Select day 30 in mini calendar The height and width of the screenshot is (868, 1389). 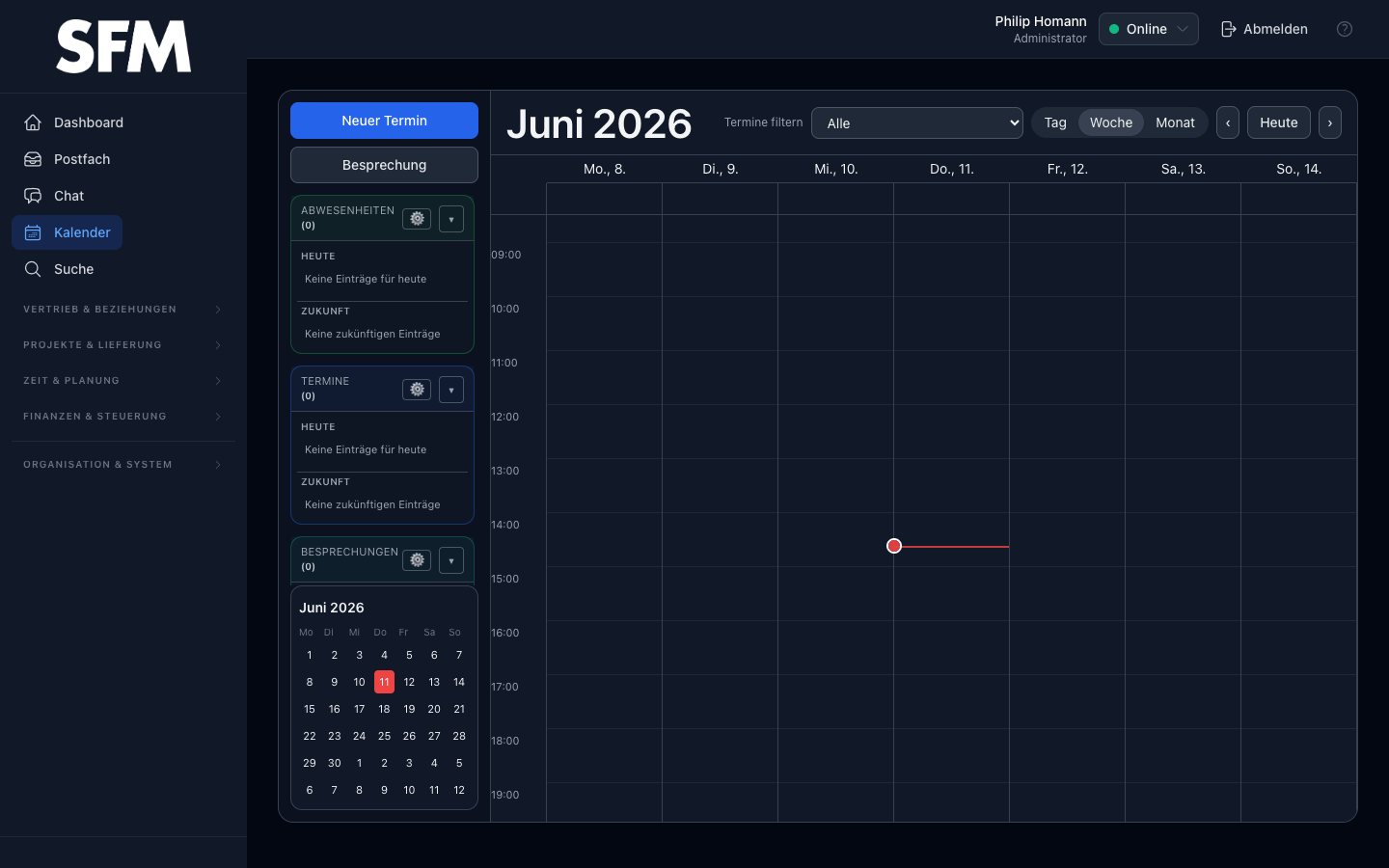(x=335, y=763)
